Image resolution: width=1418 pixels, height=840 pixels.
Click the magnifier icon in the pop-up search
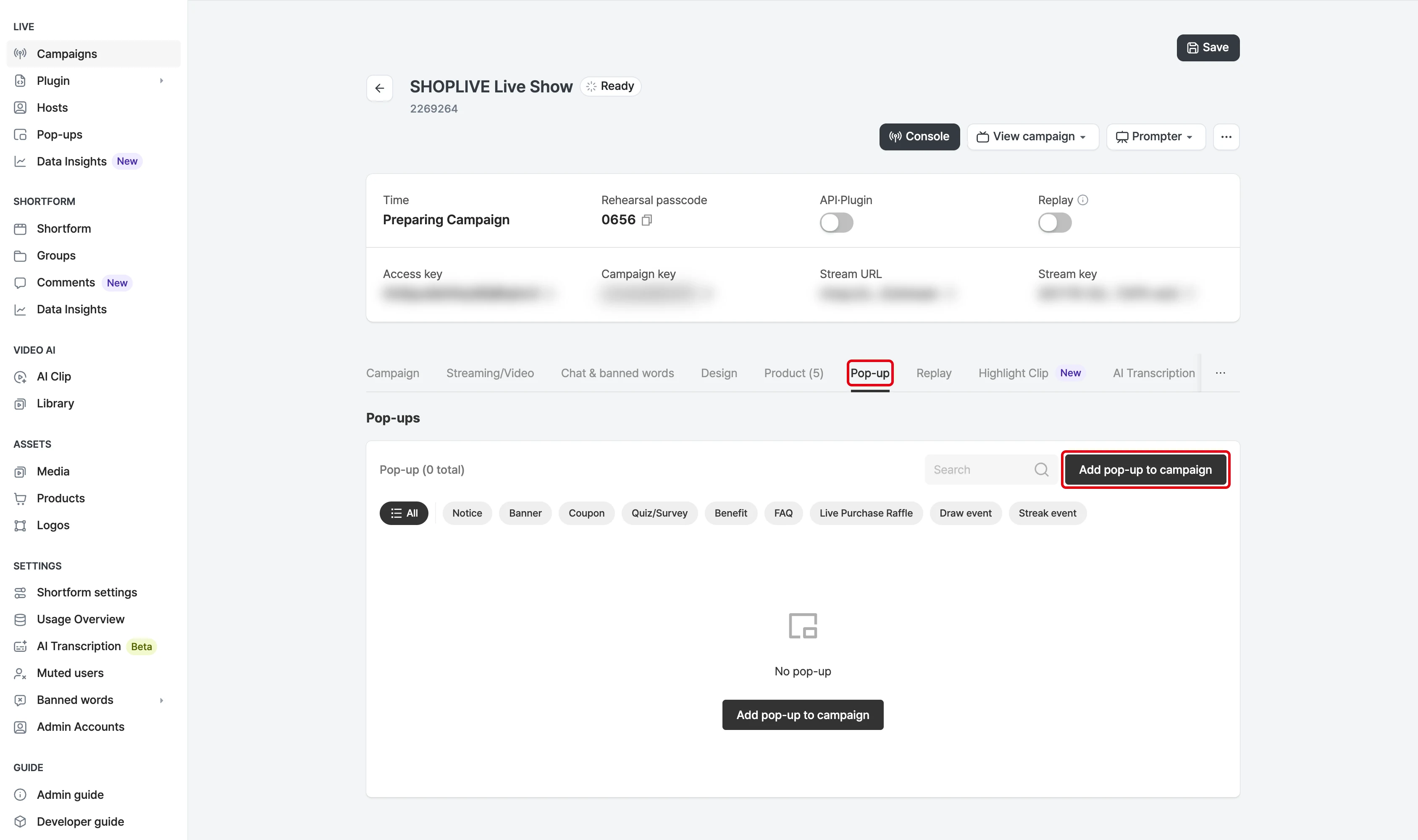click(1041, 469)
